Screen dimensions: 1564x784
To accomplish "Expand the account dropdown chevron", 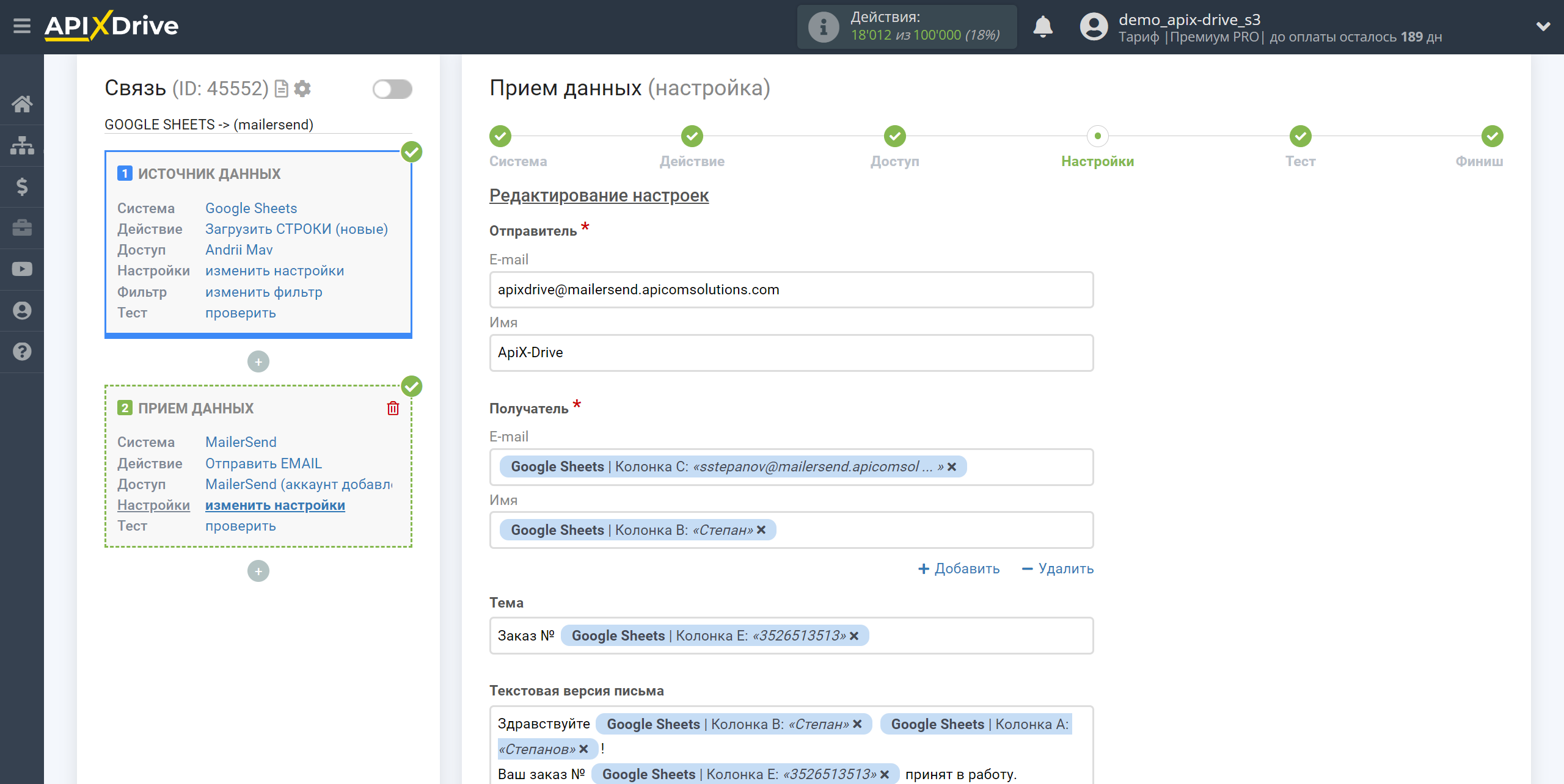I will (x=1543, y=26).
